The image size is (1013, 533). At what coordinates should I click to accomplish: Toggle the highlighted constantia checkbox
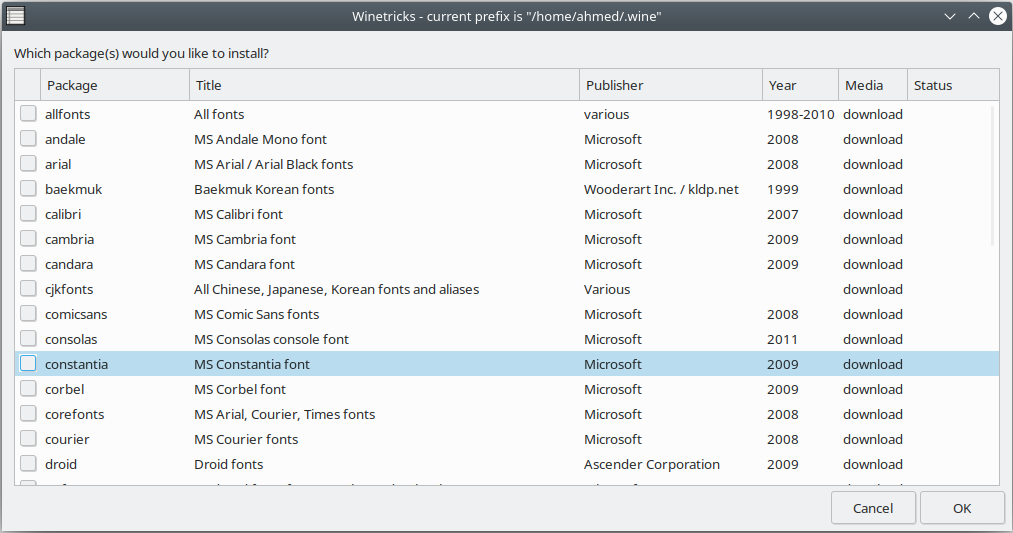pos(28,364)
